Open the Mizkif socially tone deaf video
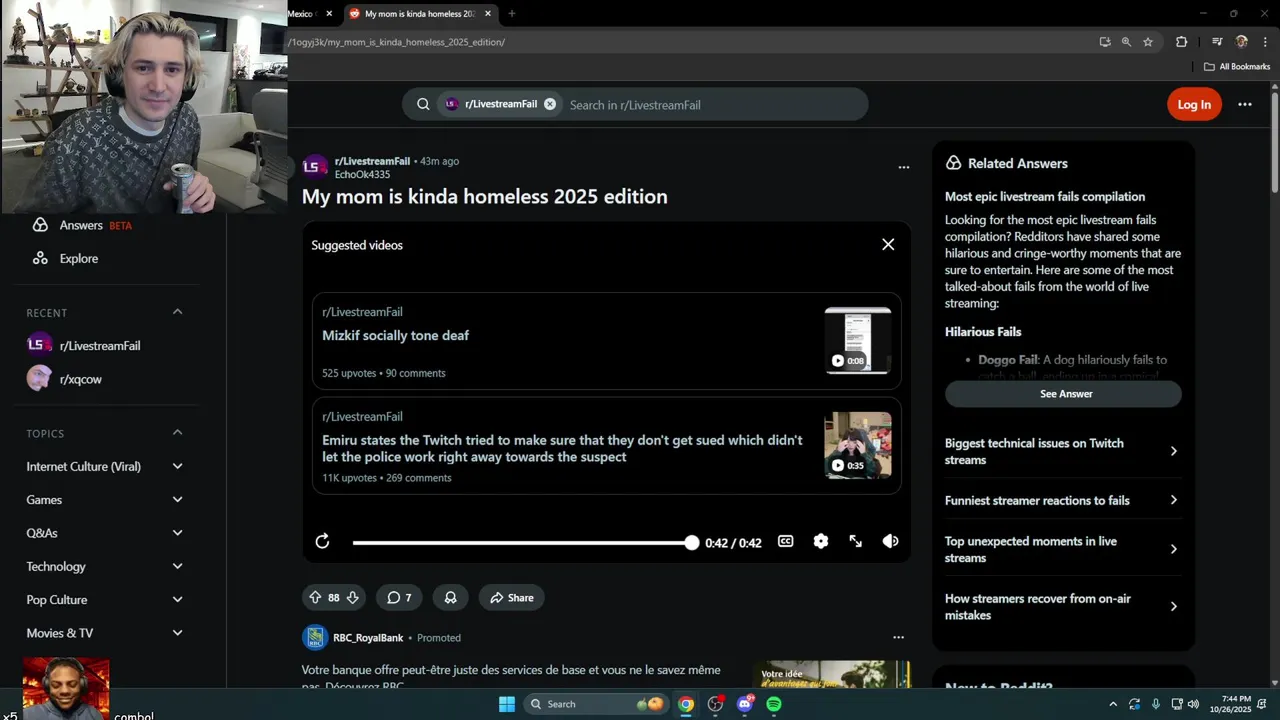Screen dimensions: 1280x720 coord(395,335)
